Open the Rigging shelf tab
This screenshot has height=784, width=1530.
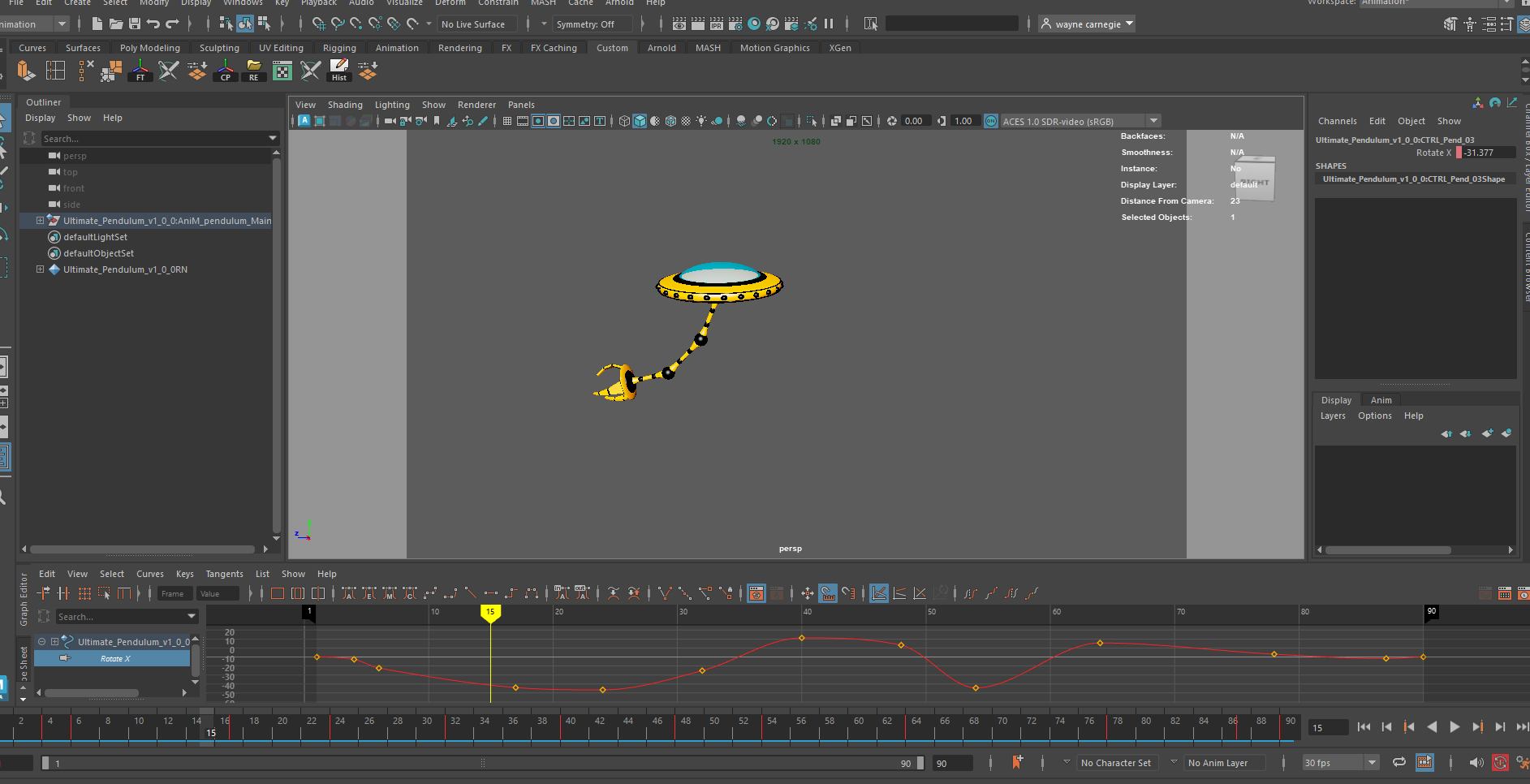pos(339,48)
